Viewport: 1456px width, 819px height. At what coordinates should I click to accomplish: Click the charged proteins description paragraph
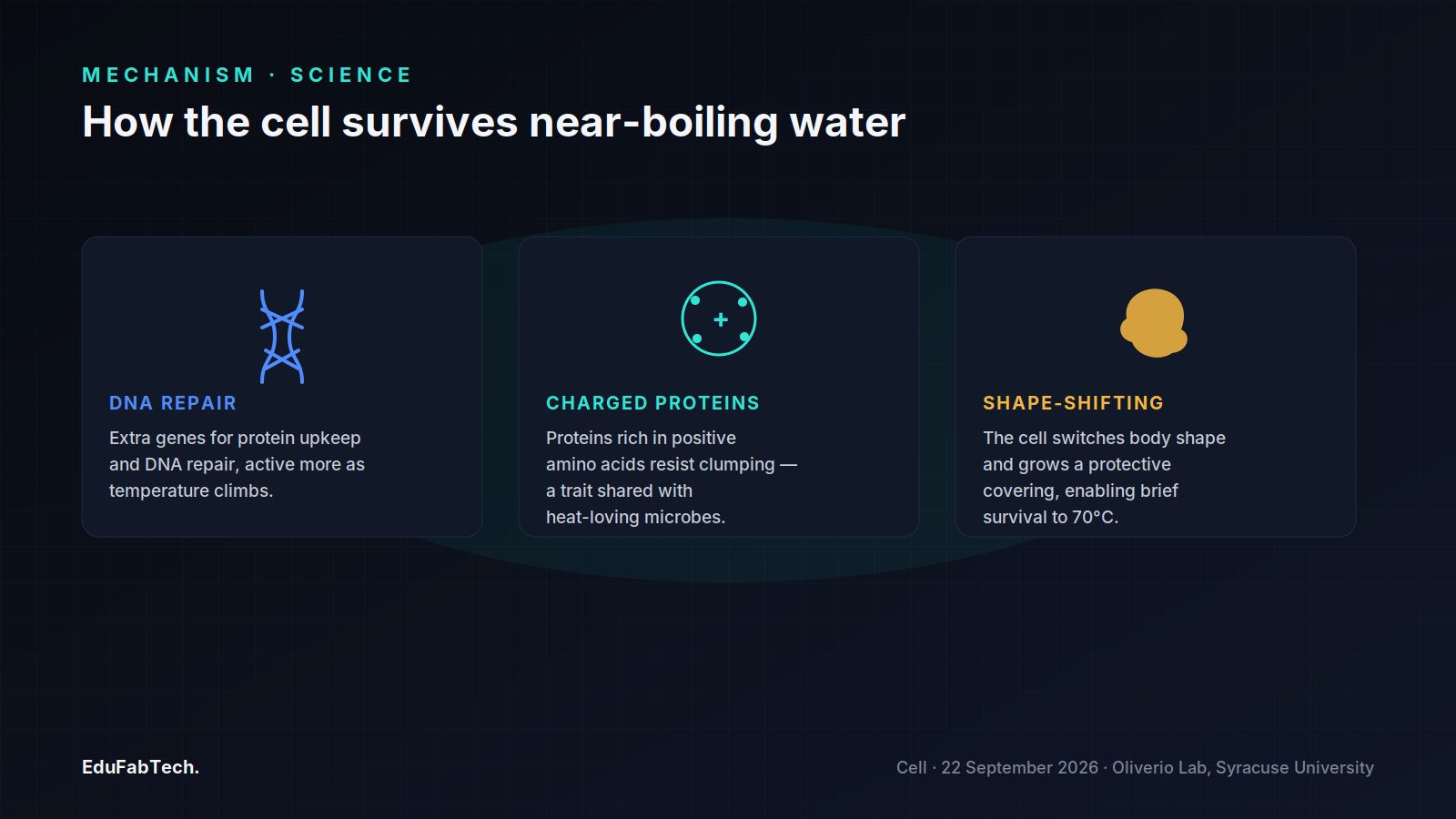[x=672, y=478]
